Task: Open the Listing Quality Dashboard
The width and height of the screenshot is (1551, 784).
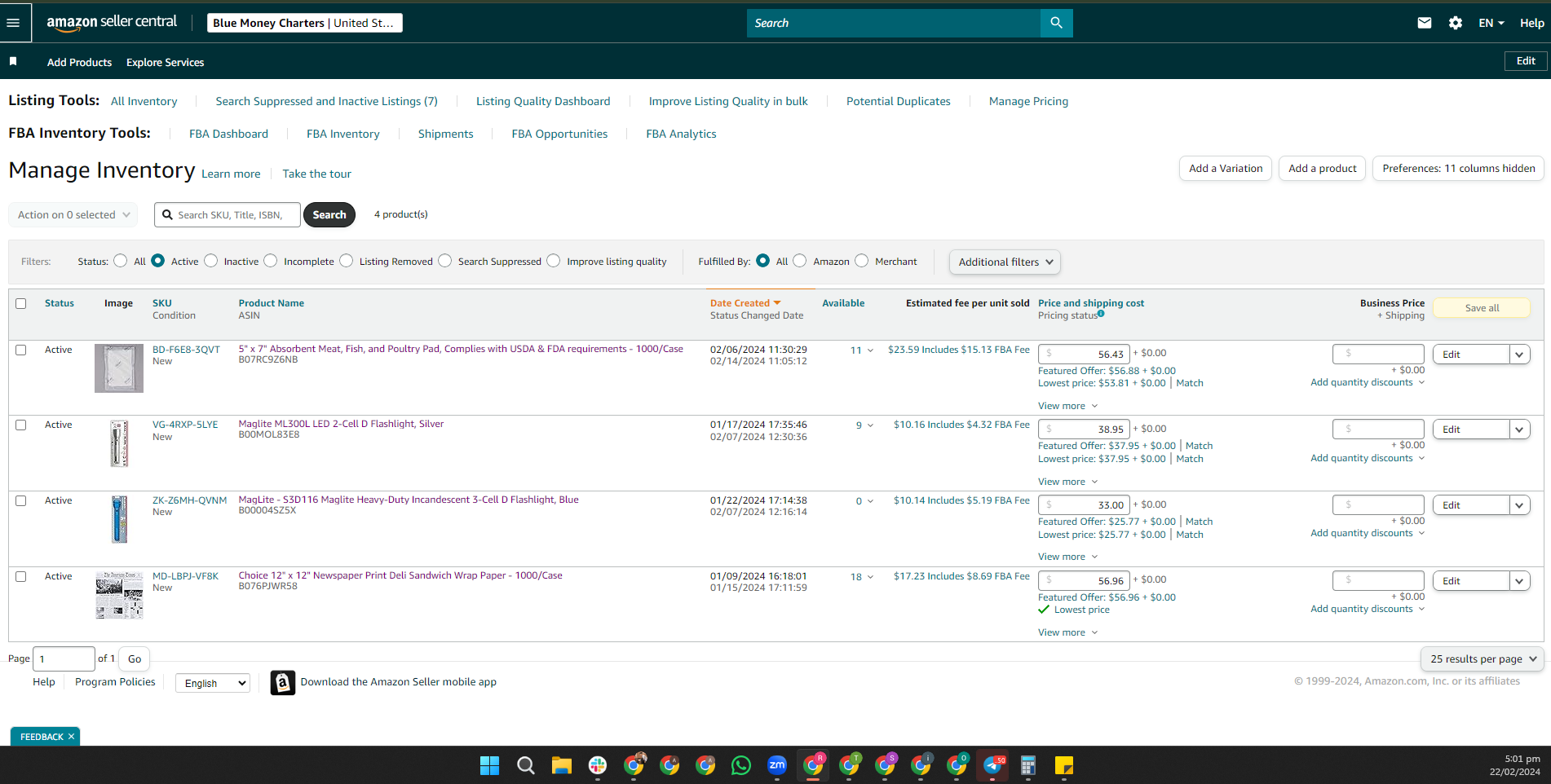Action: pyautogui.click(x=543, y=101)
